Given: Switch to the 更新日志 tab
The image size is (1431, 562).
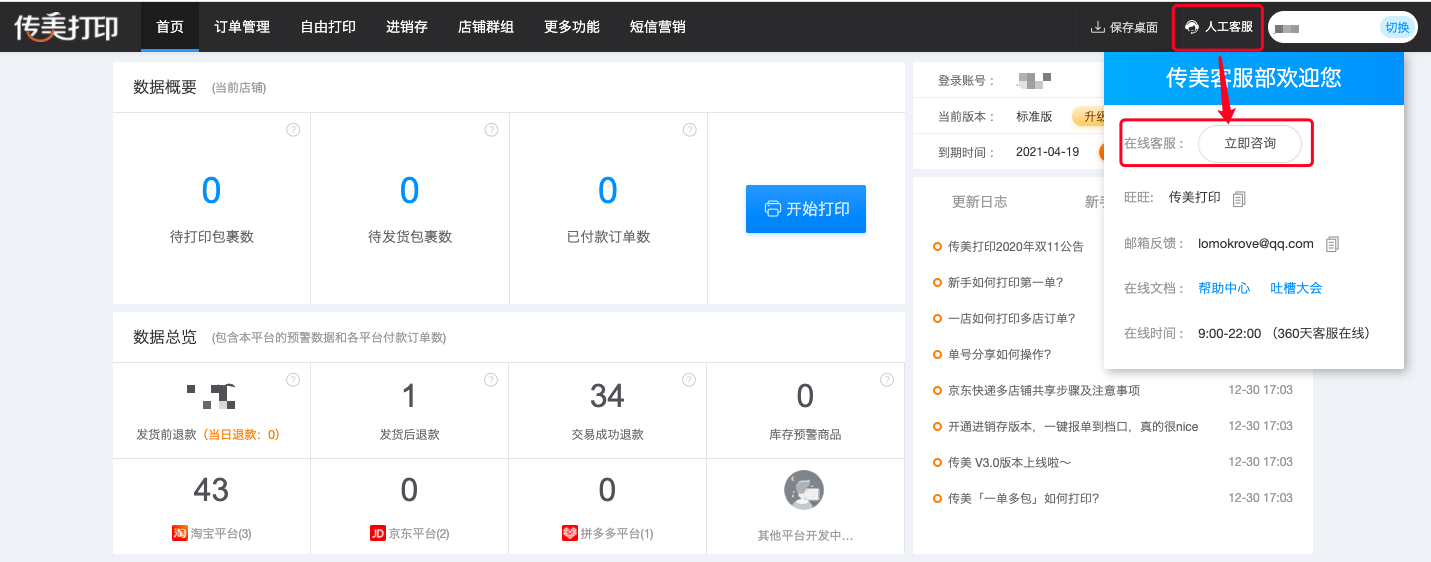Looking at the screenshot, I should [980, 202].
